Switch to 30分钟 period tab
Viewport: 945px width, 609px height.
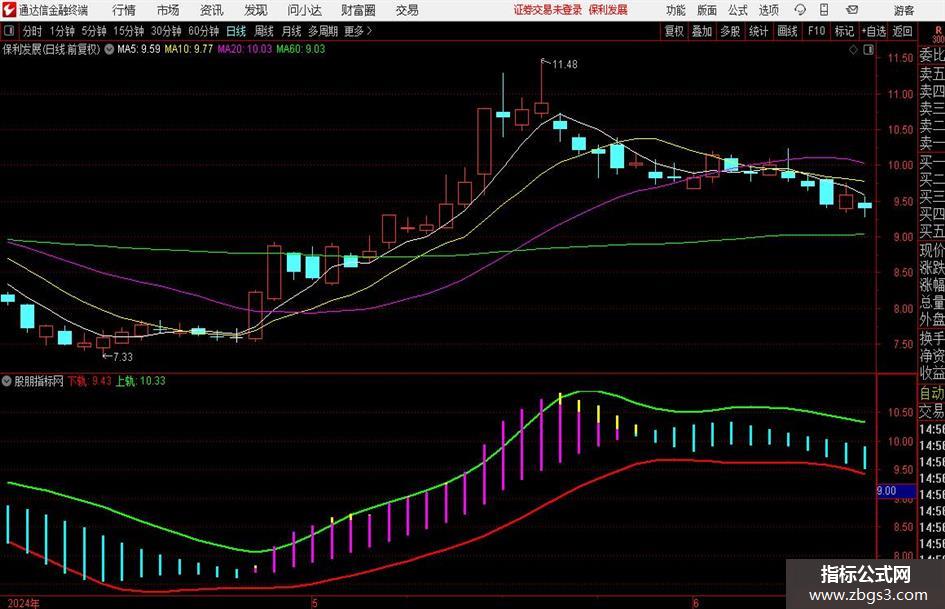click(x=166, y=31)
